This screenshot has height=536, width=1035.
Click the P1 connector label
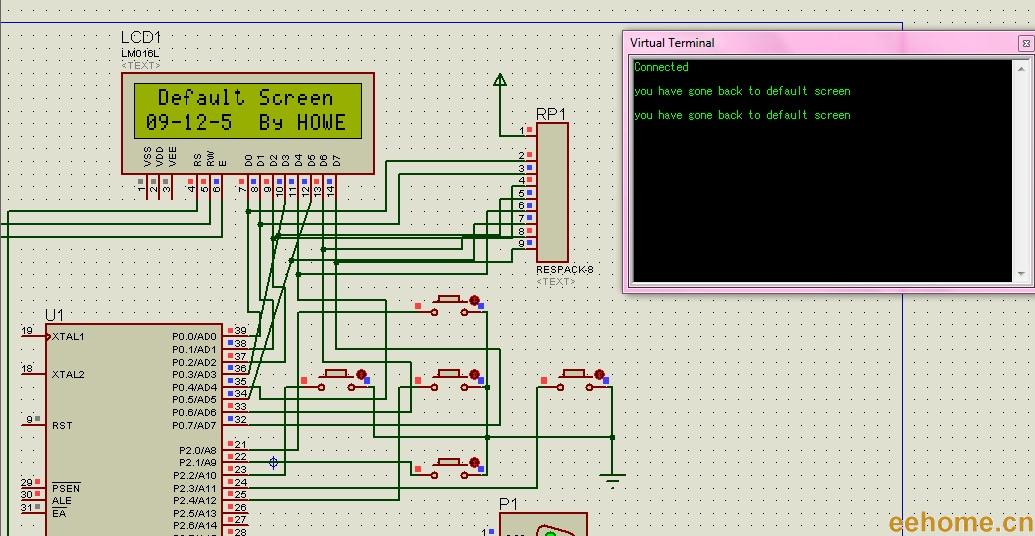point(508,505)
